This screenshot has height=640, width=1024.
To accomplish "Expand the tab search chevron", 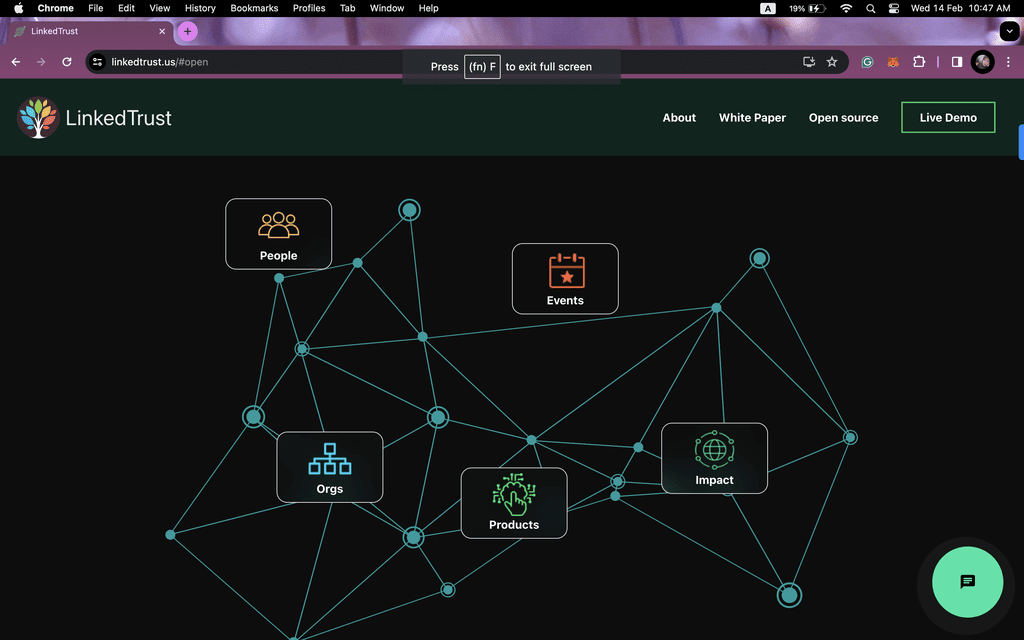I will tap(1007, 31).
